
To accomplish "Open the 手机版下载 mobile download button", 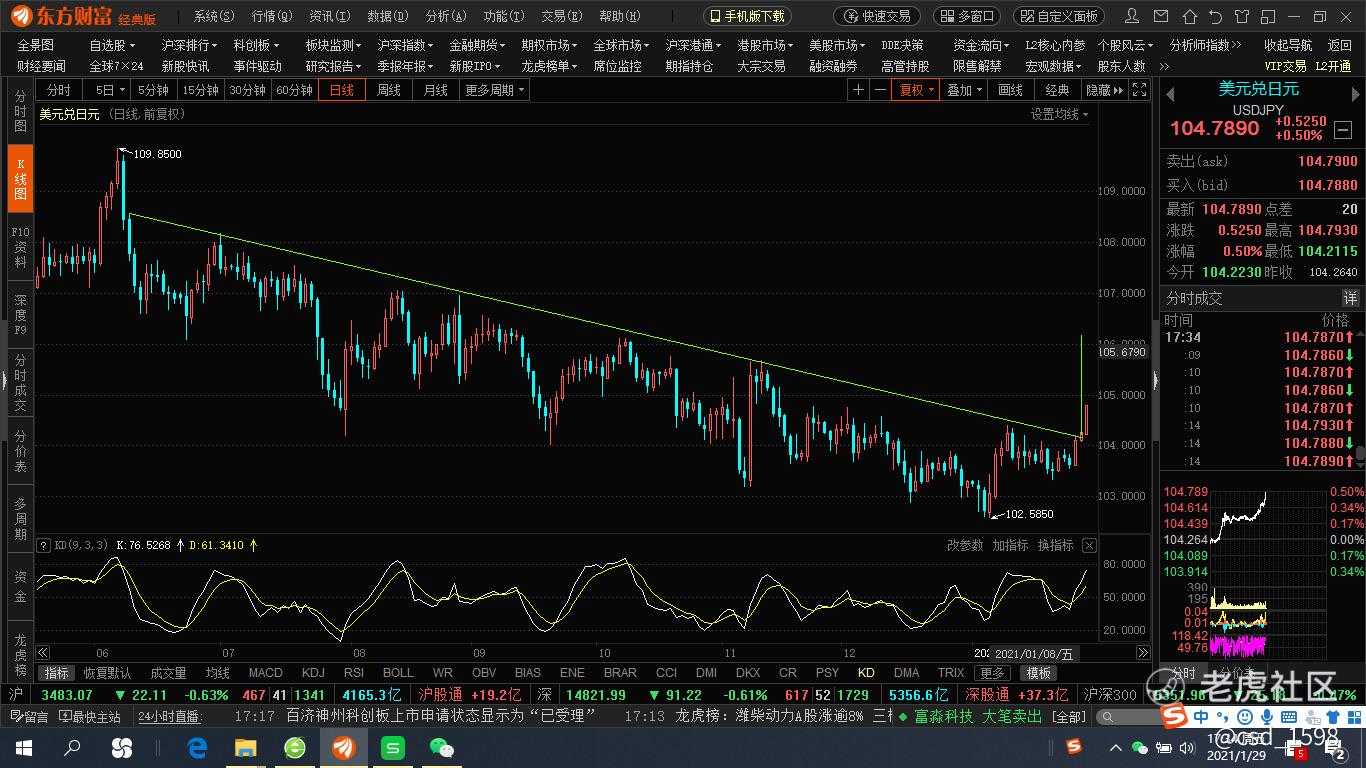I will (x=748, y=16).
